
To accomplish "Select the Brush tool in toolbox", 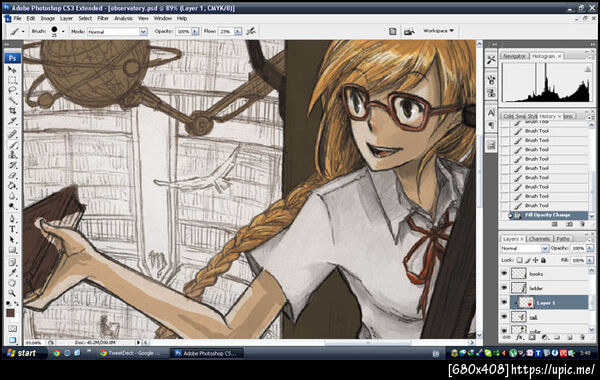I will [12, 145].
